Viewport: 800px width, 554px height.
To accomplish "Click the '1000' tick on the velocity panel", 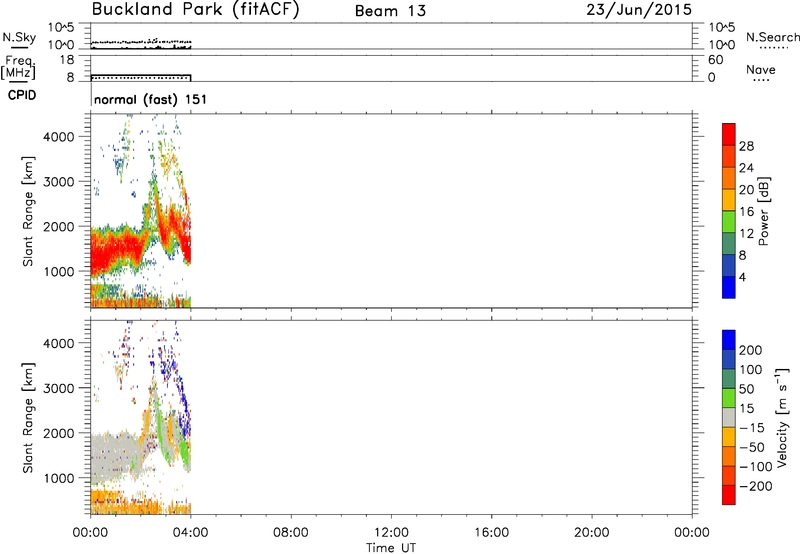I will (59, 478).
